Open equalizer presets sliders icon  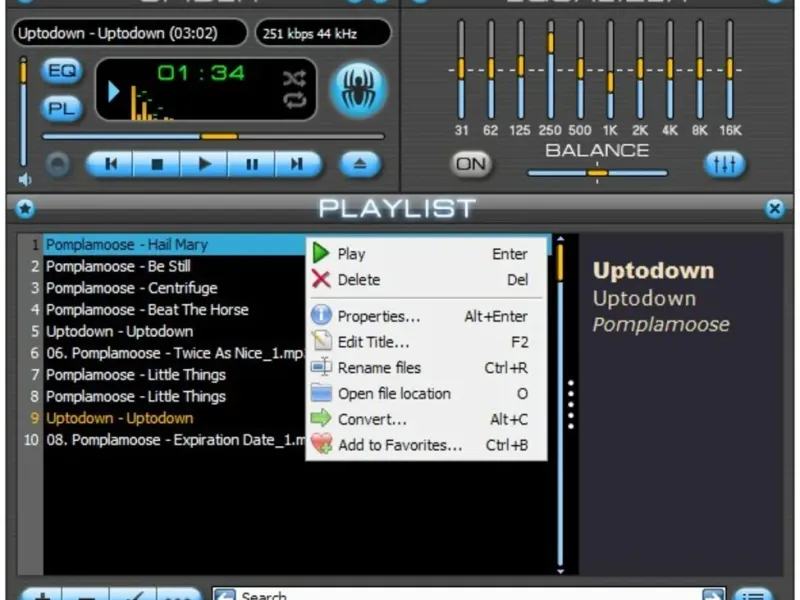724,164
